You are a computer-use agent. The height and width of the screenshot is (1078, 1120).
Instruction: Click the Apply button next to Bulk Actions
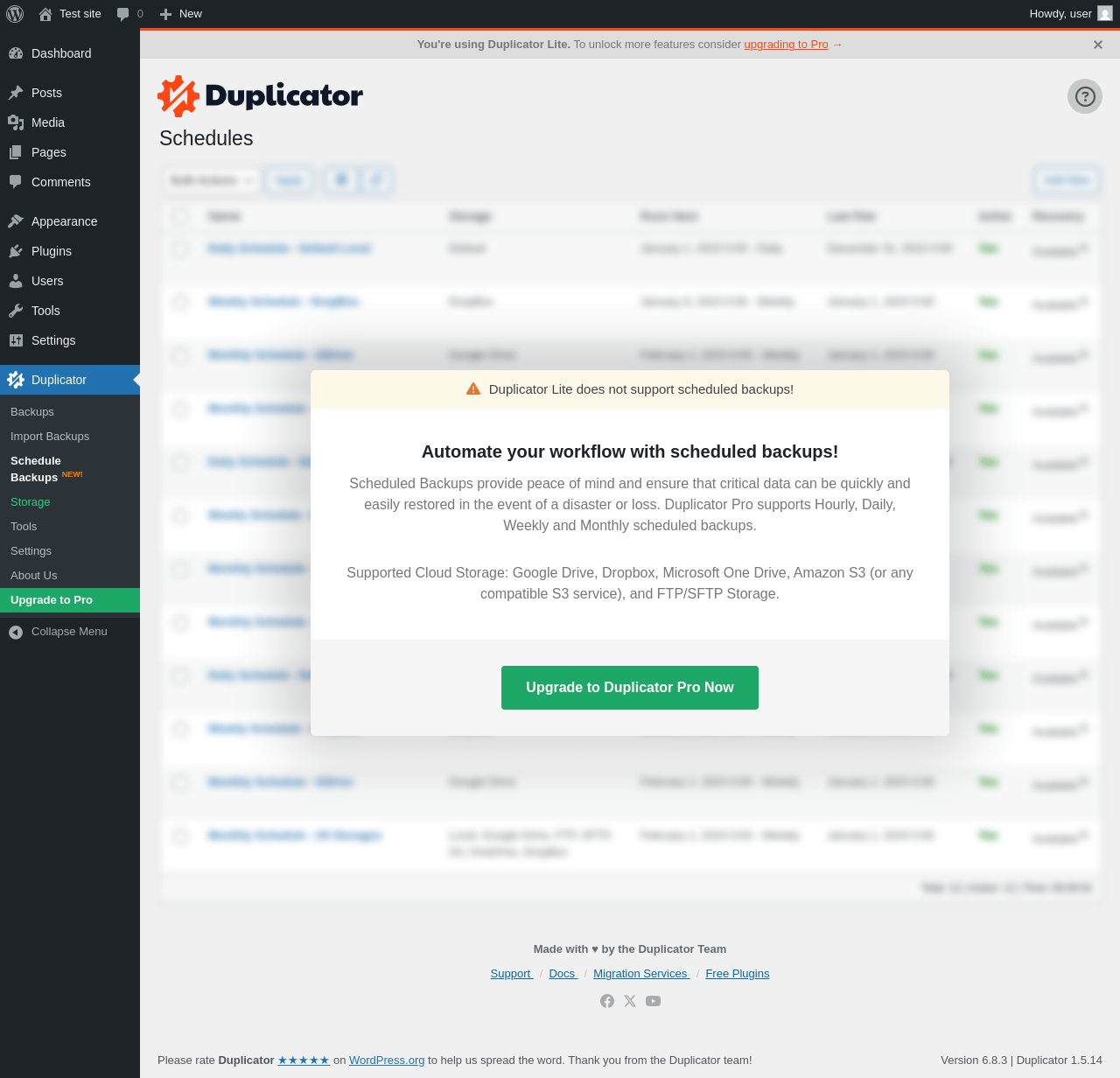click(289, 180)
